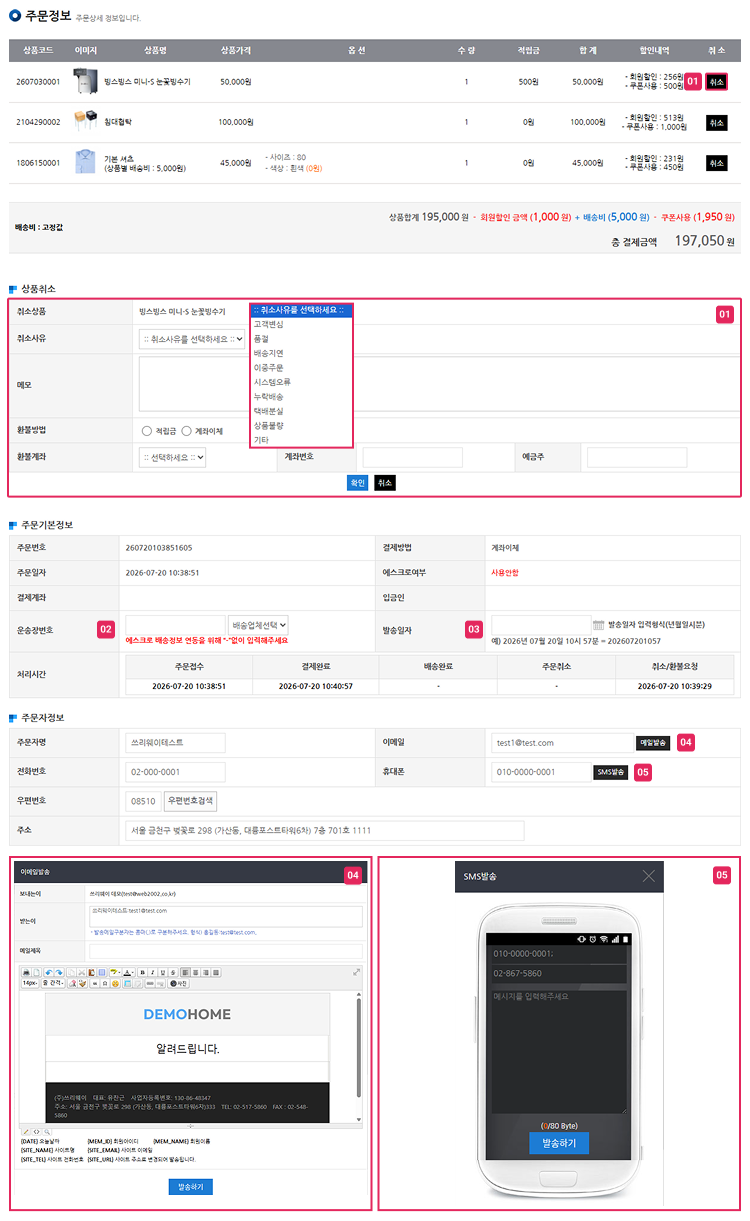Screen dimensions: 750x1221
Task: Choose 이중주문 from cancel reason list
Action: tap(301, 368)
